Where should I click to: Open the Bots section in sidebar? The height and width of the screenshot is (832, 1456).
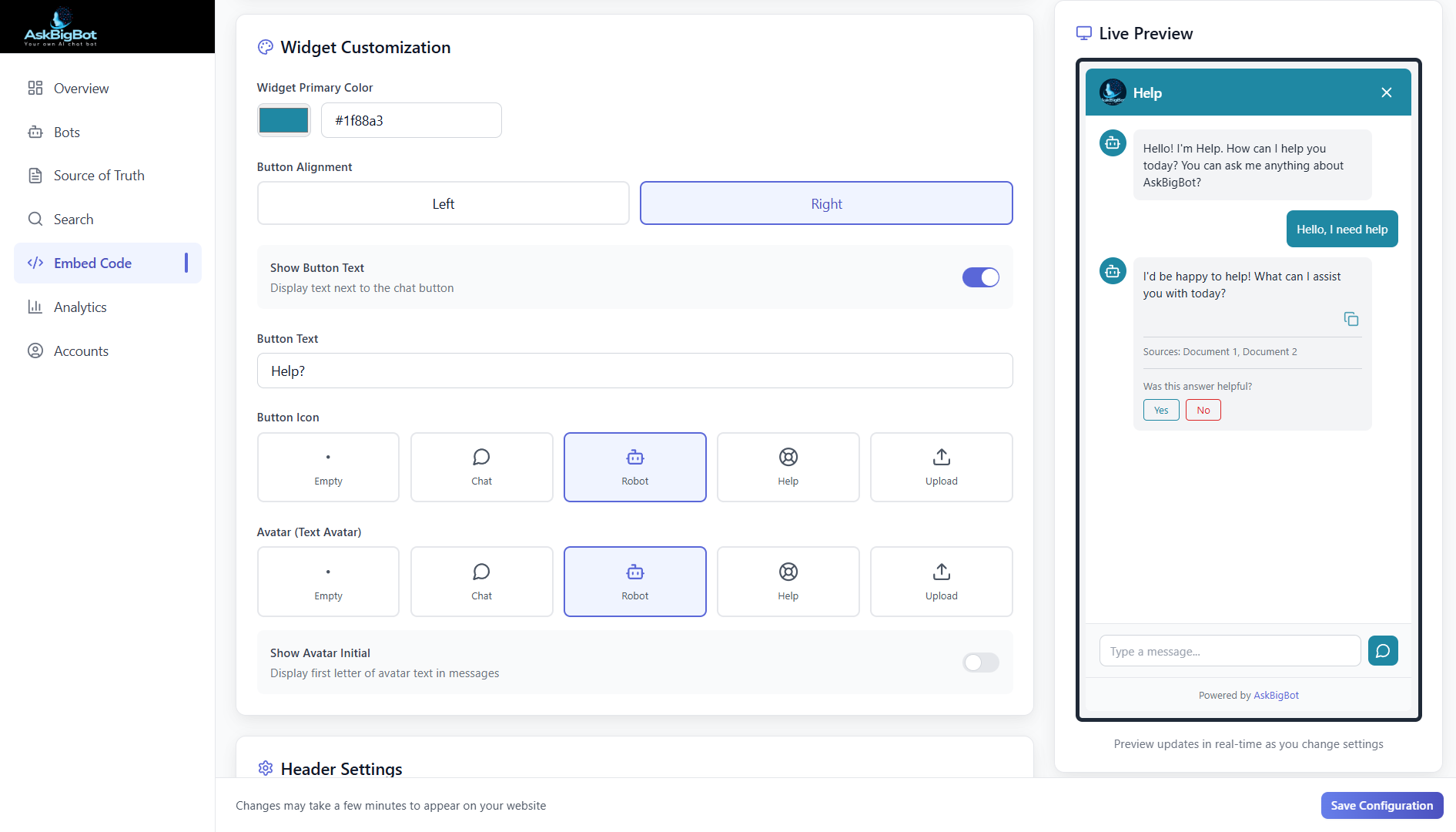coord(66,132)
